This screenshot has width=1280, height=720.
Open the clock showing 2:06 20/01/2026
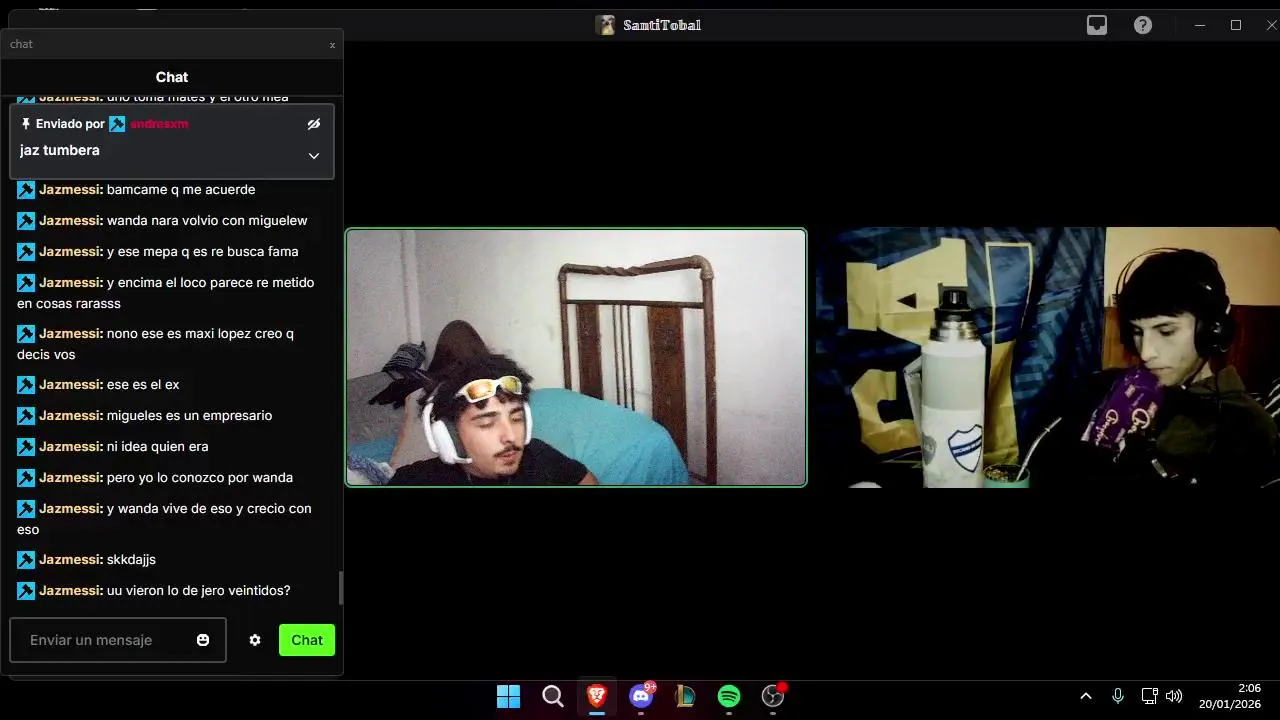[1230, 696]
